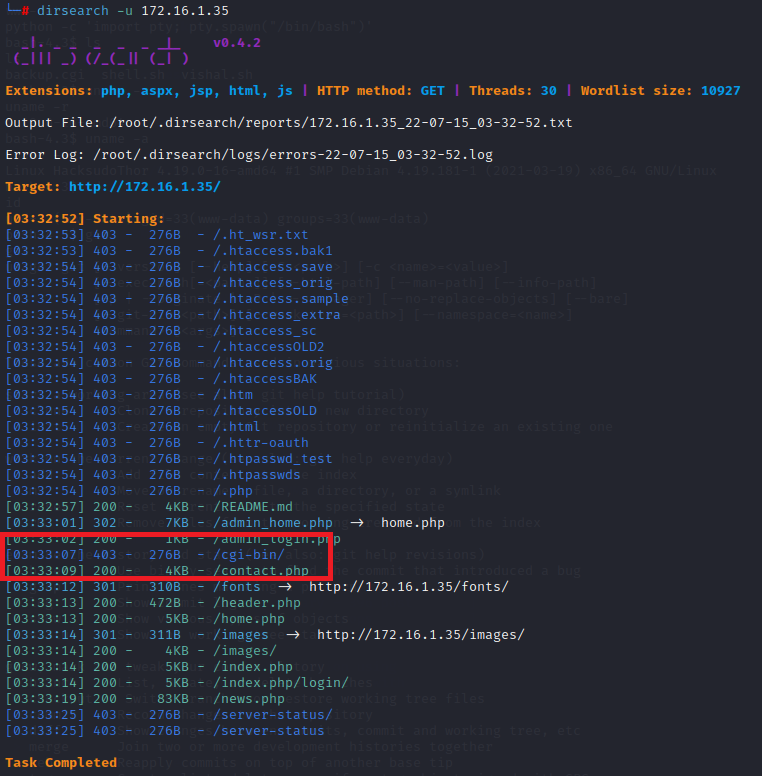Click the Task Completed message
Image resolution: width=762 pixels, height=776 pixels.
[x=61, y=763]
